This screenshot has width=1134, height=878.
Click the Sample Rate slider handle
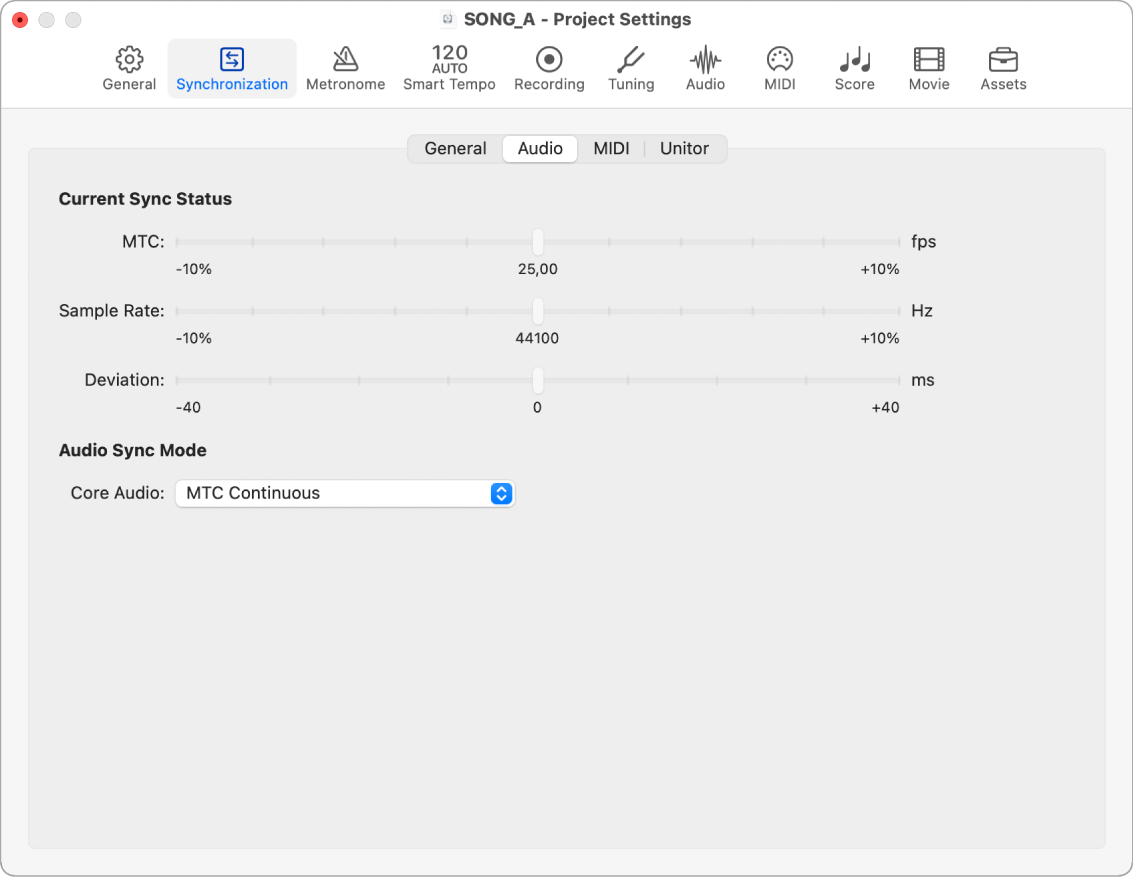[538, 311]
